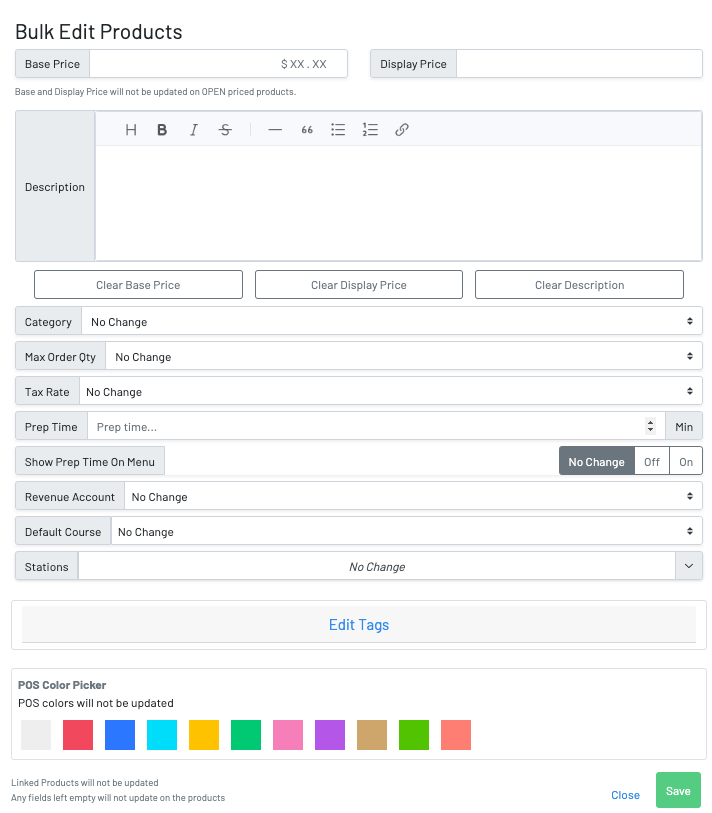Image resolution: width=712 pixels, height=813 pixels.
Task: Select No Change for Show Prep Time
Action: pos(596,462)
